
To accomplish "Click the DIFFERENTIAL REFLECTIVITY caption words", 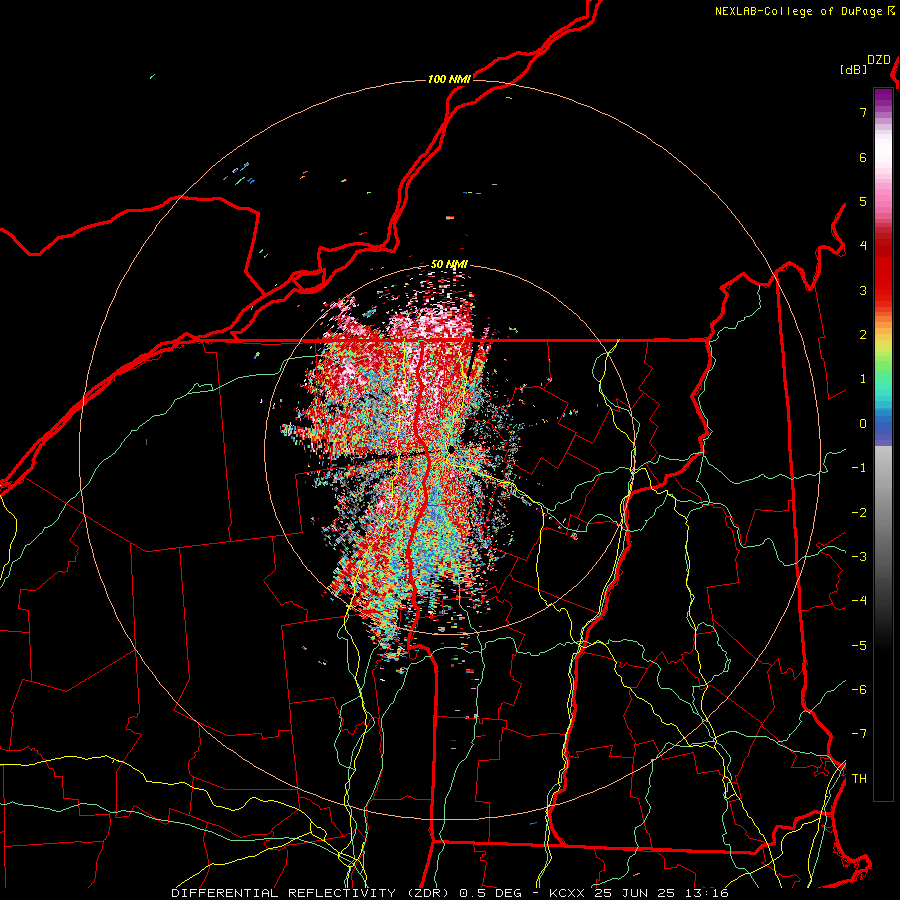I will 284,893.
